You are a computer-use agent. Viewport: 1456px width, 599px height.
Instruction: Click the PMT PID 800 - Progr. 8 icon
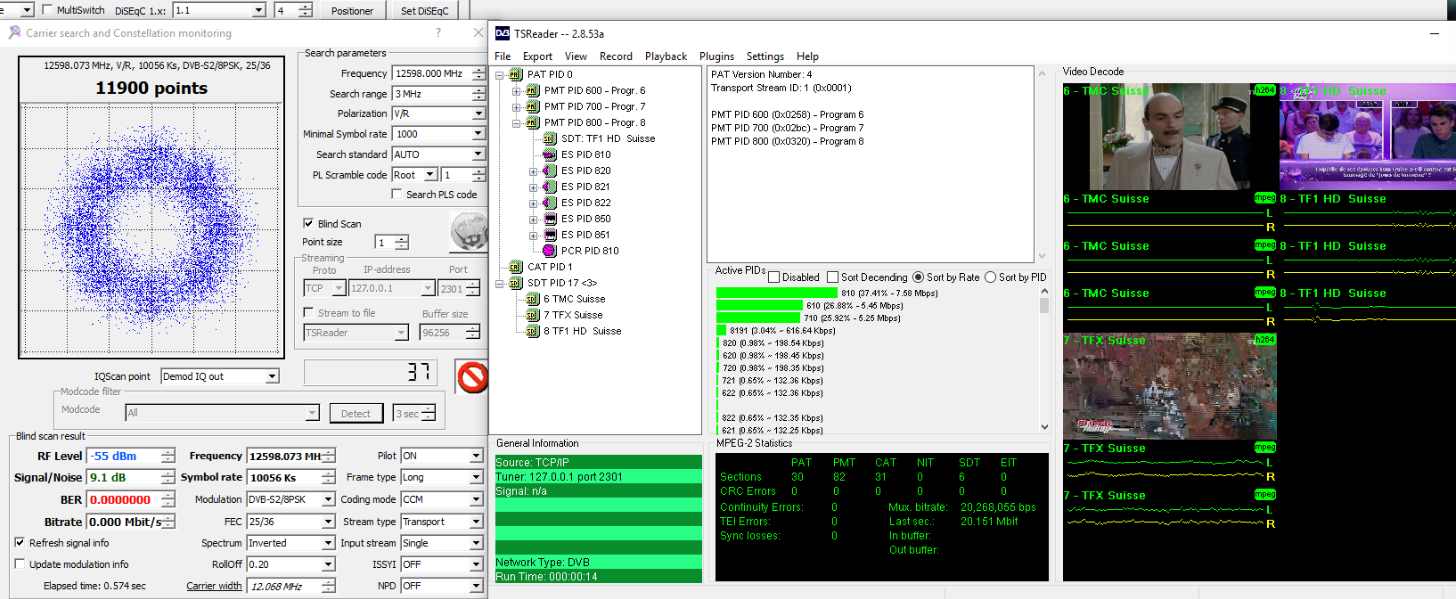(532, 122)
